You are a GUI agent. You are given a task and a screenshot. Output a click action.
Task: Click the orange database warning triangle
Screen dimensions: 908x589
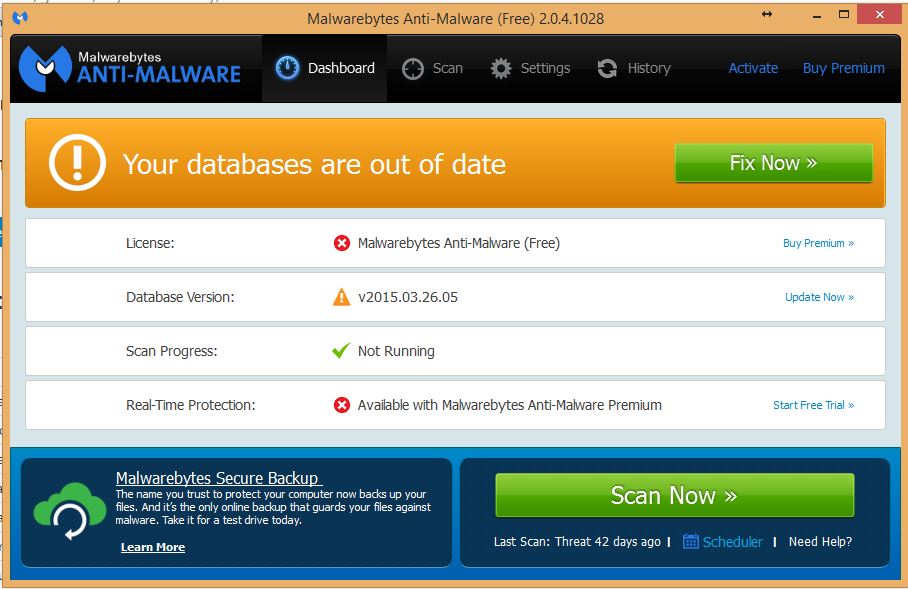pos(342,297)
